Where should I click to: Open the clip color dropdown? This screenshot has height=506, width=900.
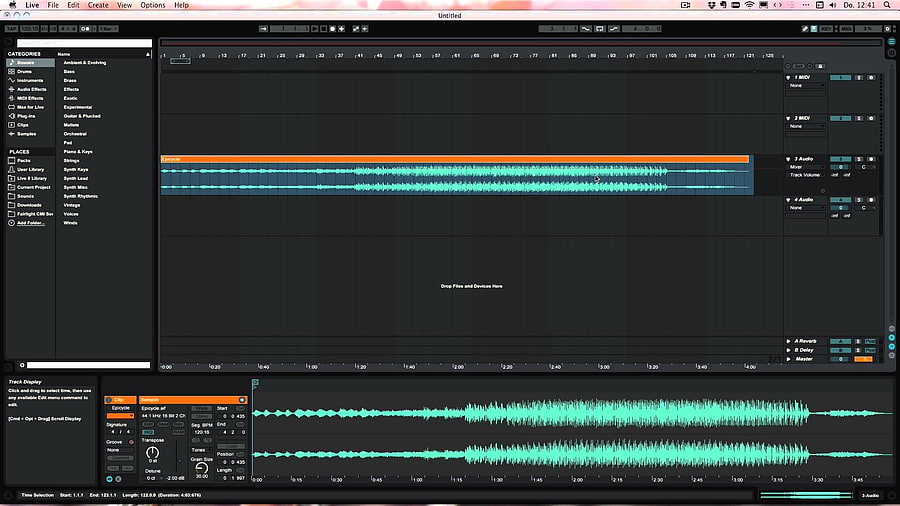[120, 416]
